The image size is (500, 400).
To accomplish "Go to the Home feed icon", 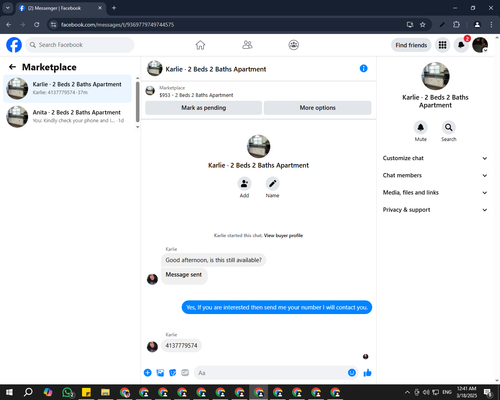I will coord(200,45).
